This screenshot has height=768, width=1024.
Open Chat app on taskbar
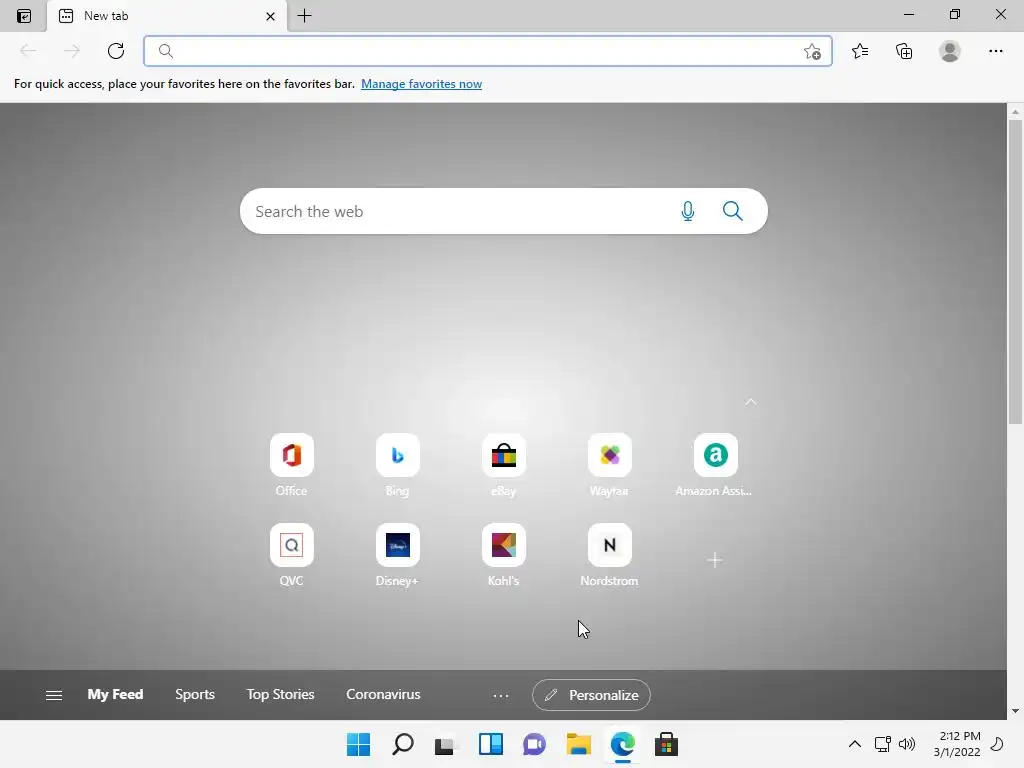534,744
